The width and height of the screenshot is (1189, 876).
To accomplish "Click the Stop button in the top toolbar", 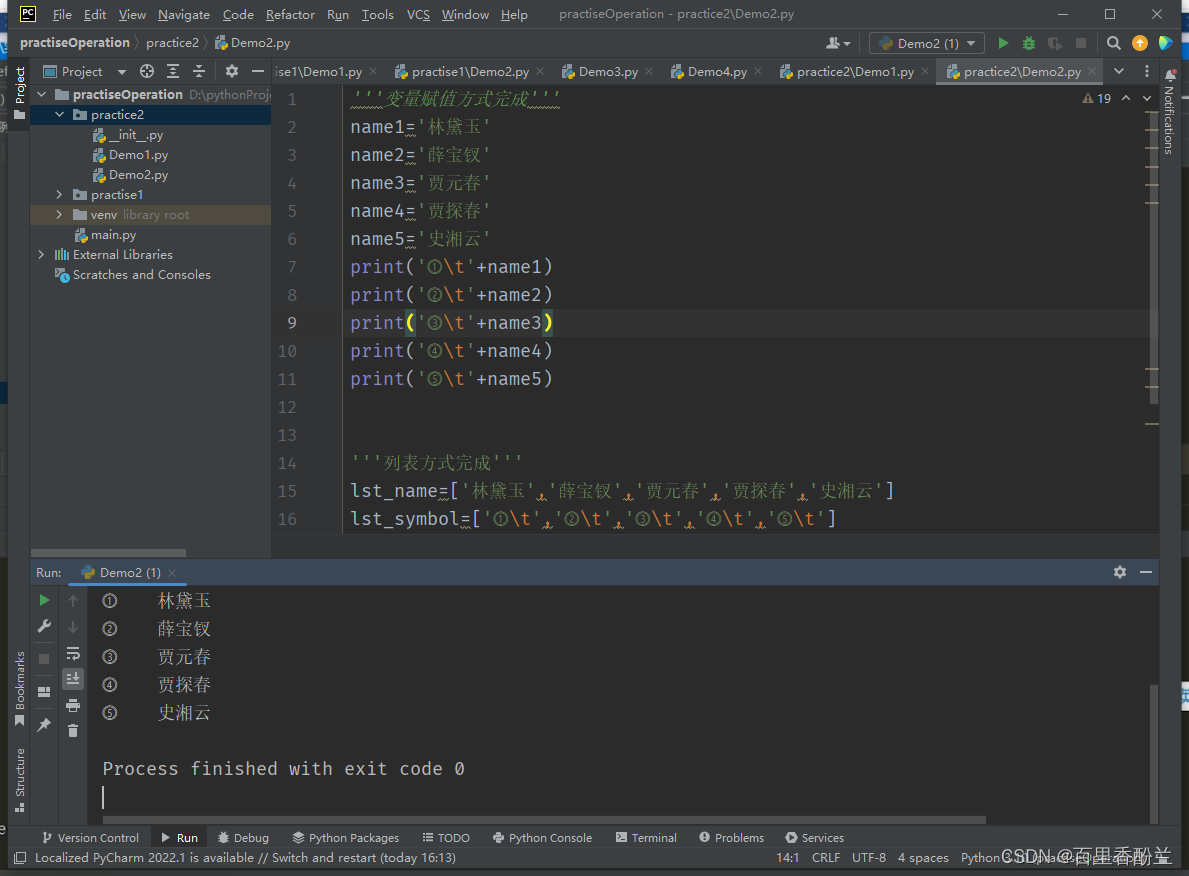I will pos(1081,43).
